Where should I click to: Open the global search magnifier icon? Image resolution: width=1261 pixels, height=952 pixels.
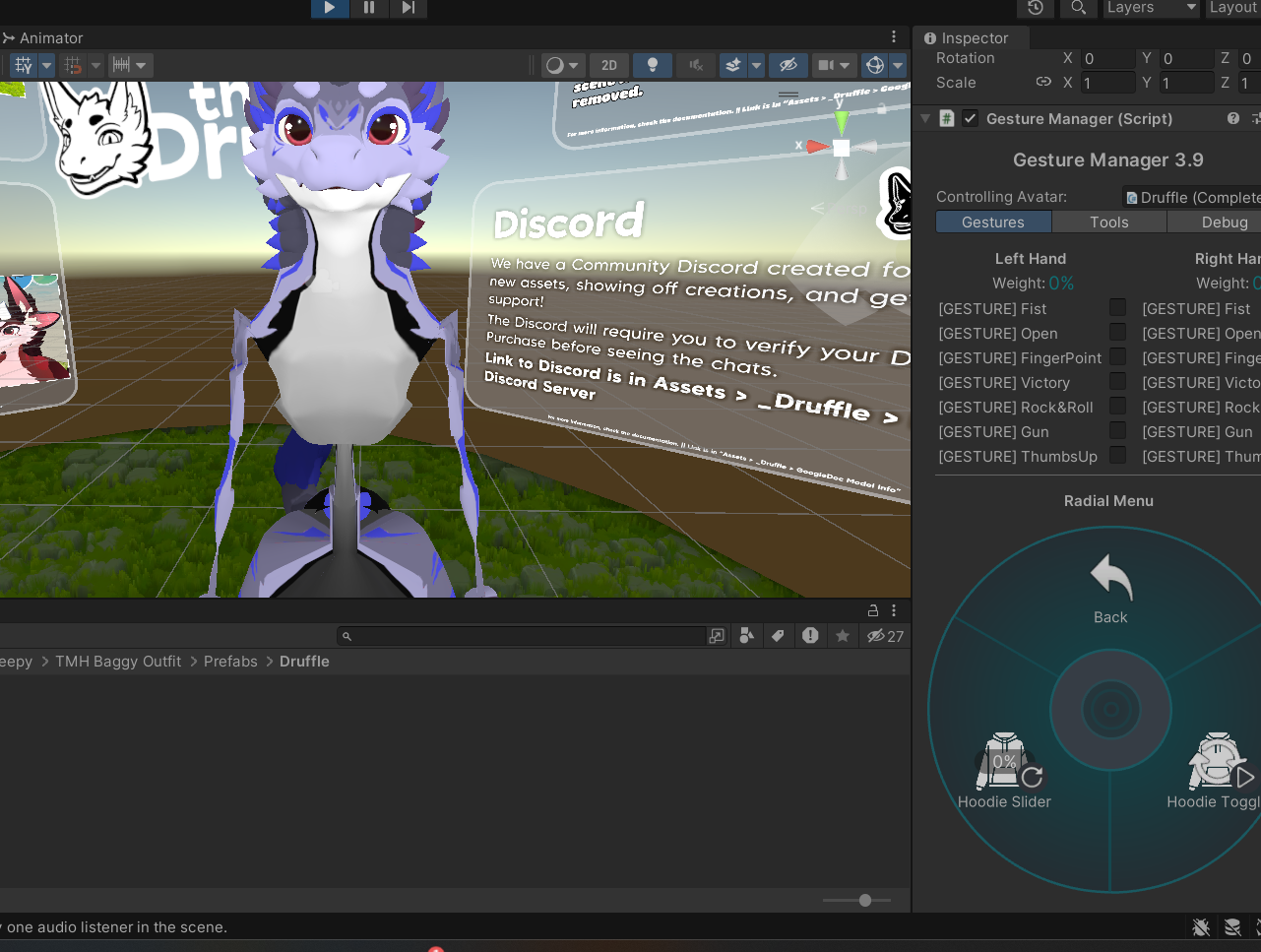coord(1079,8)
